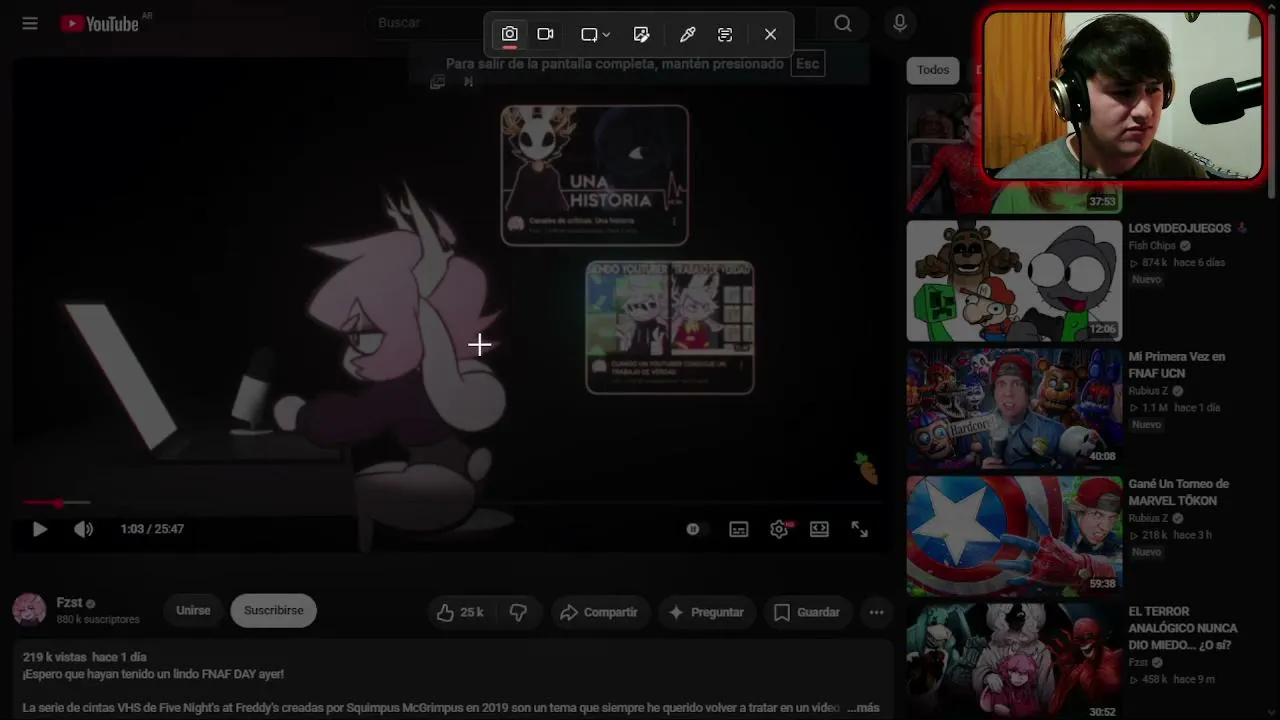This screenshot has height=720, width=1280.
Task: Click the Gané Un Torneo de MARVEL TŌKON title
Action: (1179, 492)
